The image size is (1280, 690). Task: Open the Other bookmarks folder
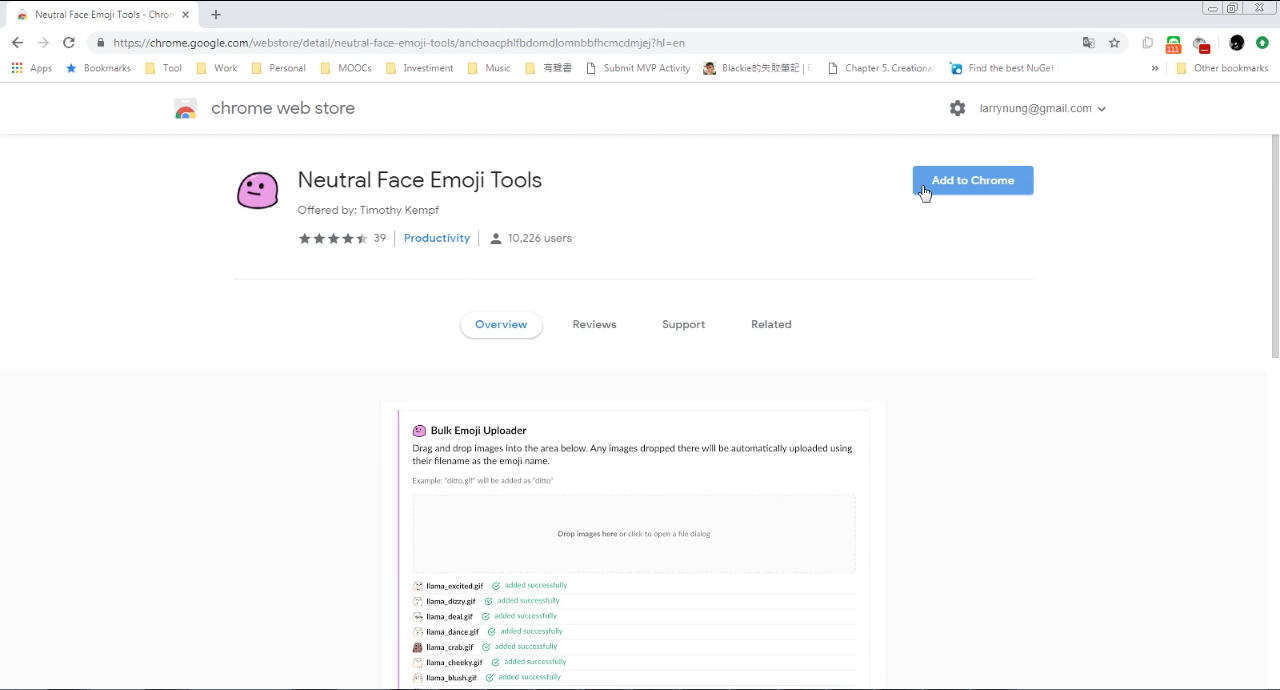(1222, 68)
